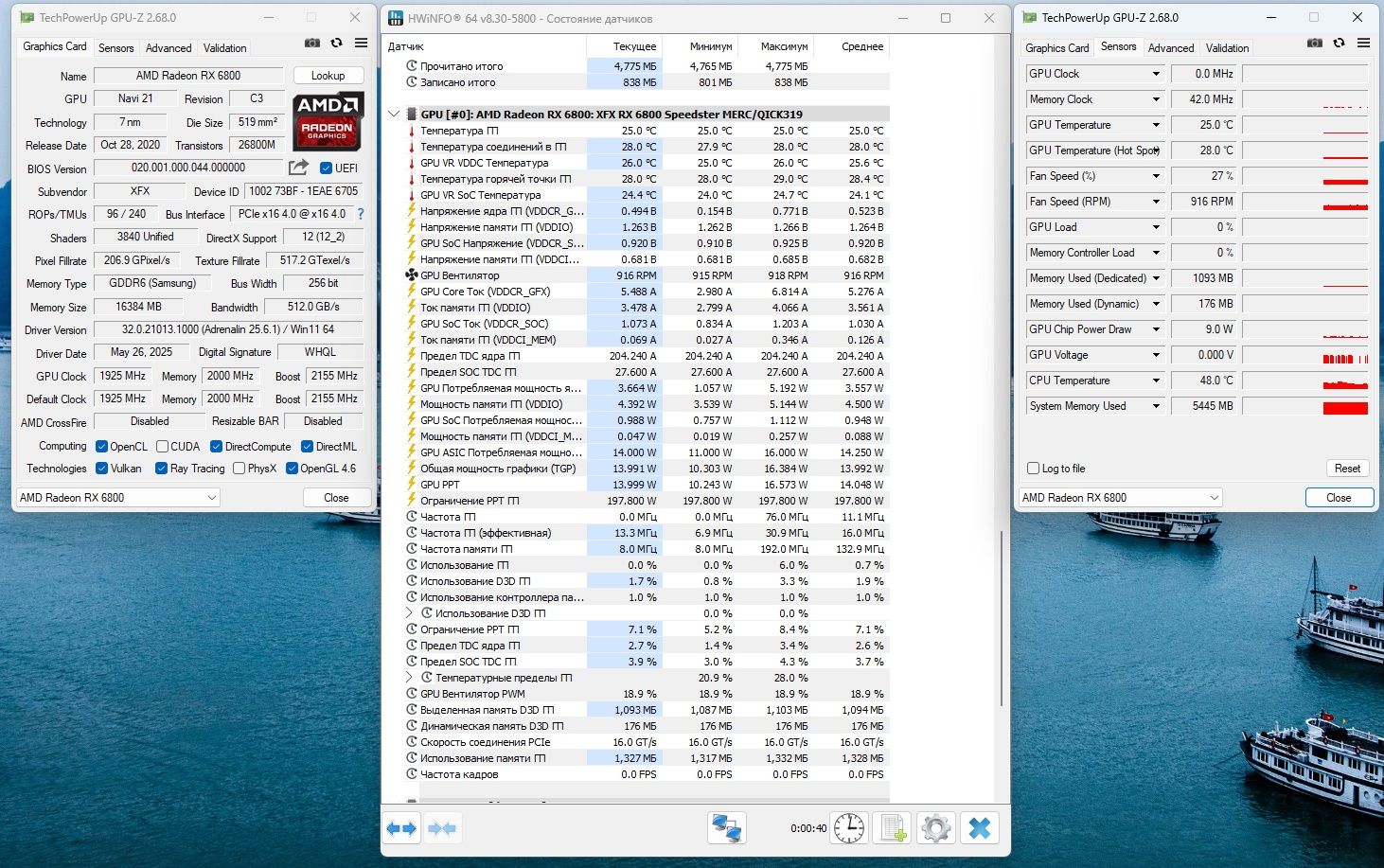Open HWiNFO settings gear icon
This screenshot has height=868, width=1384.
click(936, 828)
